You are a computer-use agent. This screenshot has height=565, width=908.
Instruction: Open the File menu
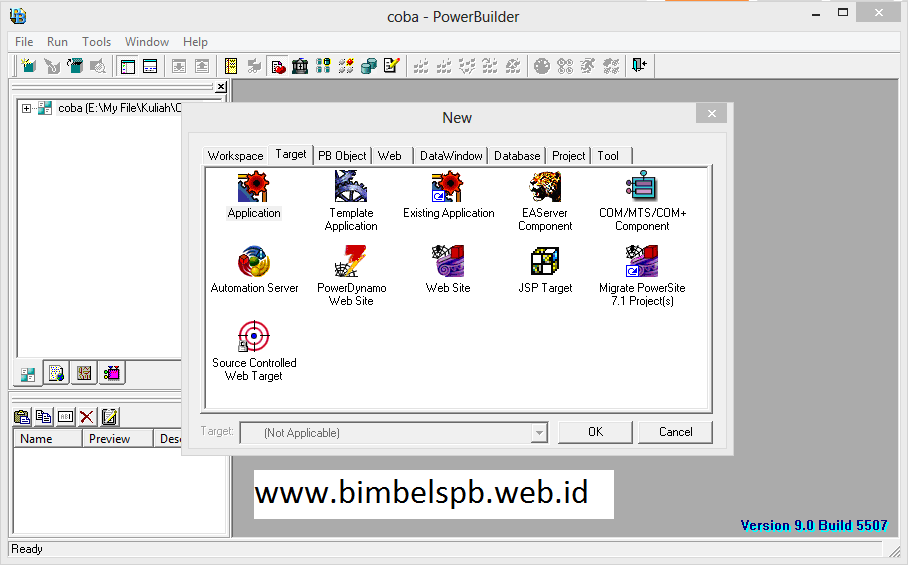tap(24, 42)
